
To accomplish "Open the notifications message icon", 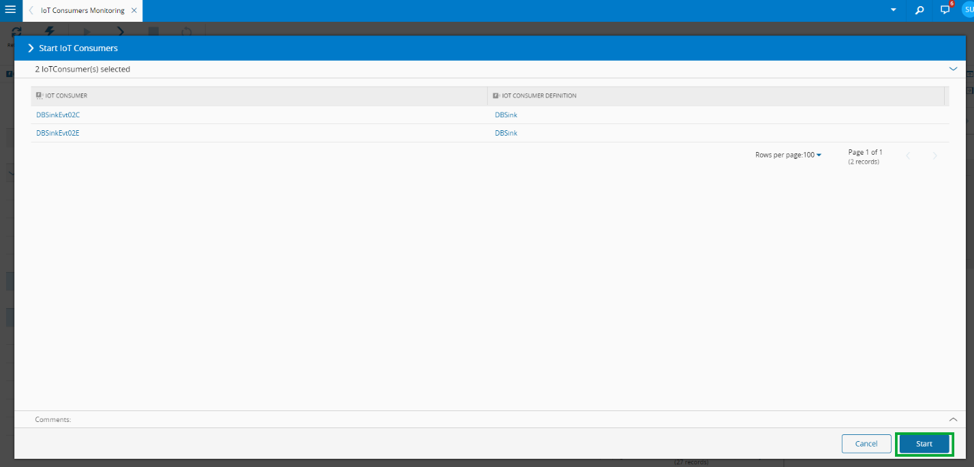I will point(945,10).
